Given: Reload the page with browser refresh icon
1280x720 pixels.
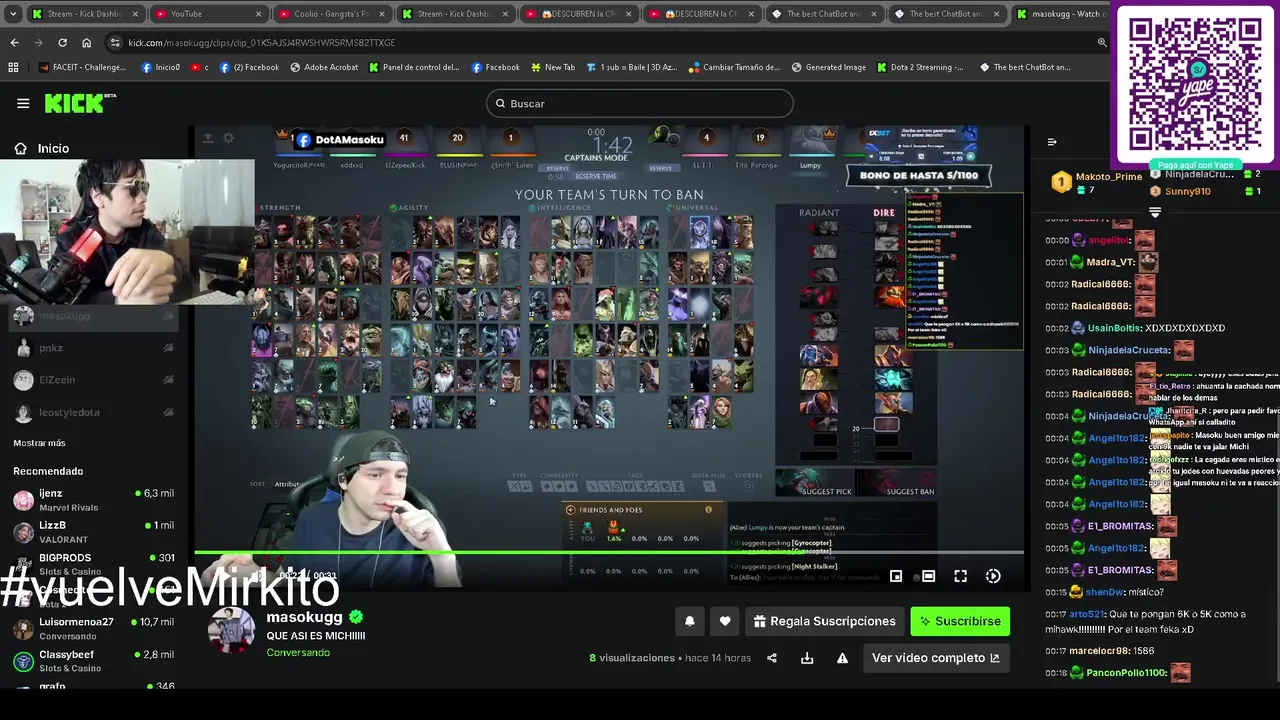Looking at the screenshot, I should pos(62,43).
